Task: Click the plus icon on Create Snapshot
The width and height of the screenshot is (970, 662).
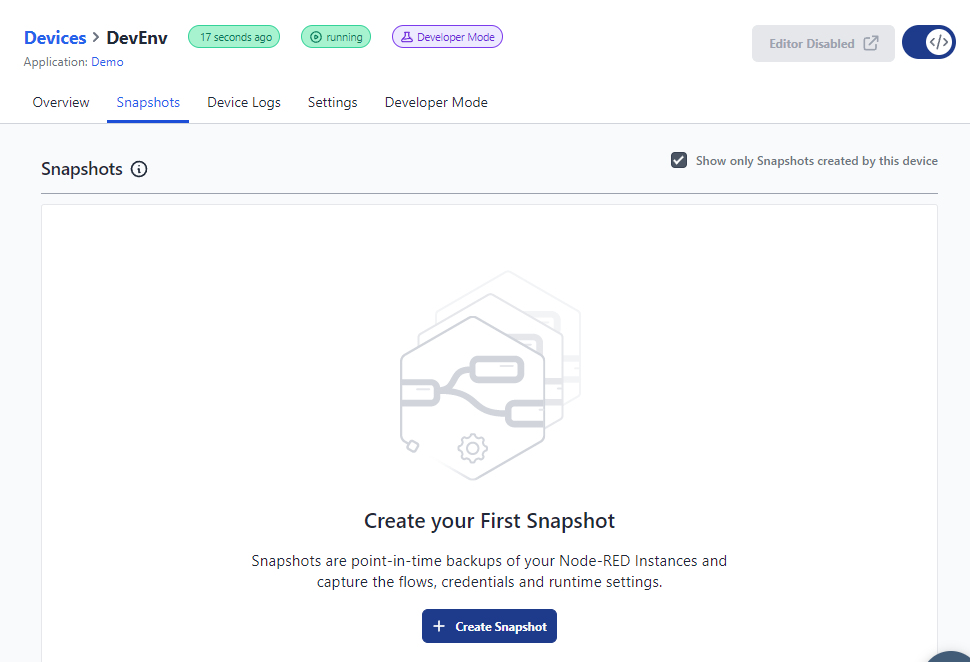Action: point(439,626)
